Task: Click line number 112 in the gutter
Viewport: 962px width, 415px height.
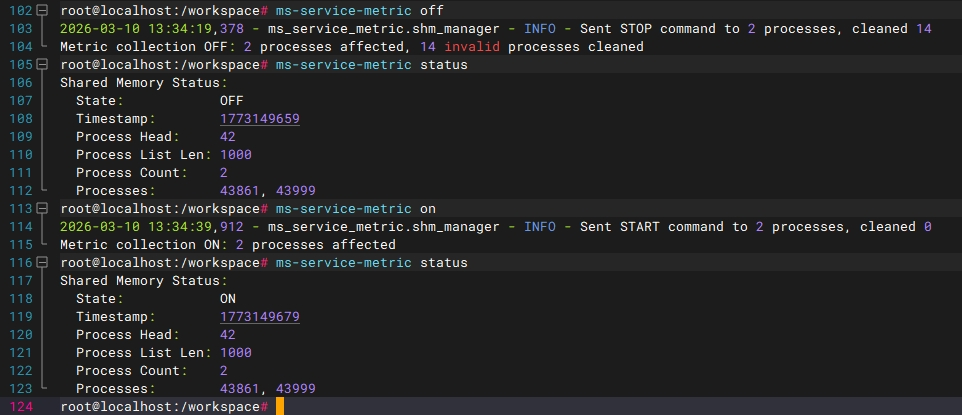Action: (20, 191)
